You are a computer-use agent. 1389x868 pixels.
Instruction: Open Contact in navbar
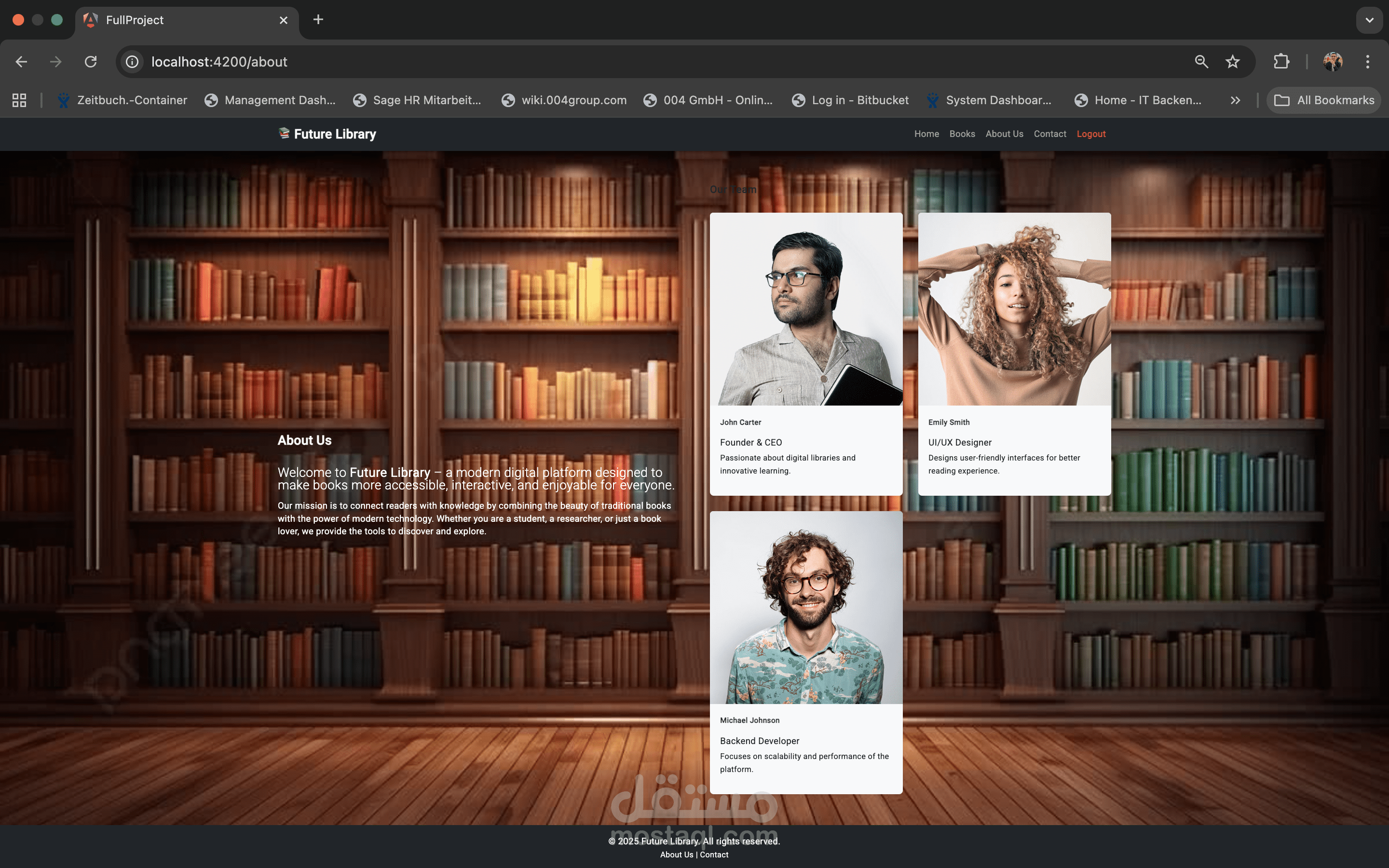[x=1050, y=134]
